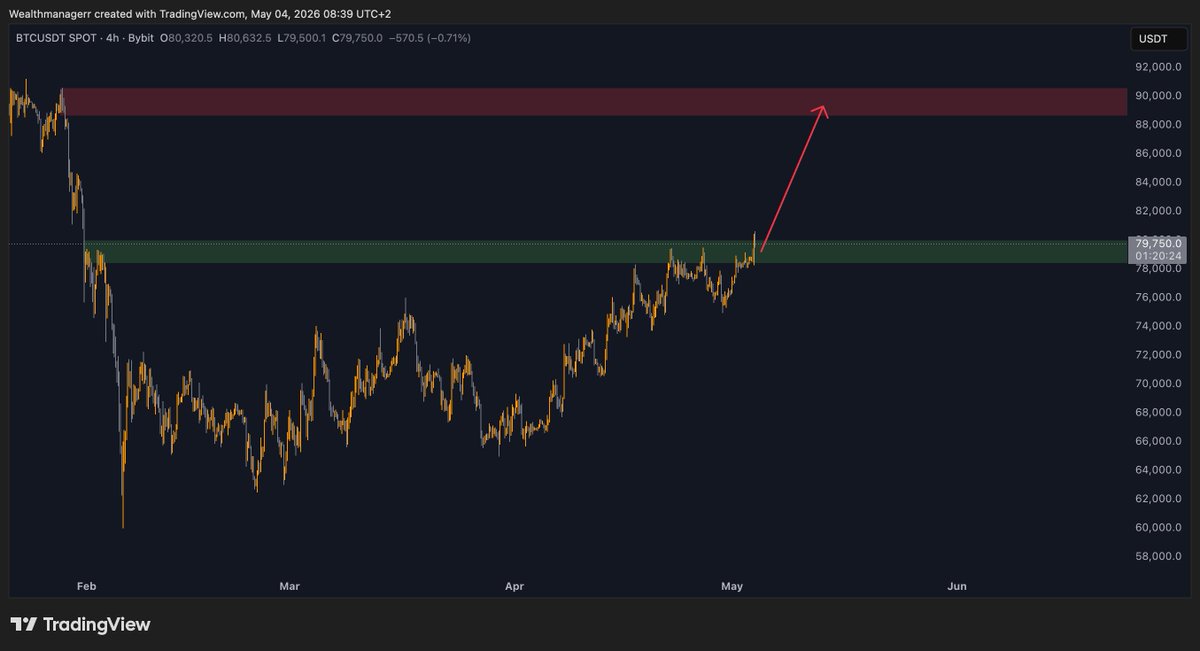
Task: Click the 68,000.0 price axis label
Action: coord(1160,413)
